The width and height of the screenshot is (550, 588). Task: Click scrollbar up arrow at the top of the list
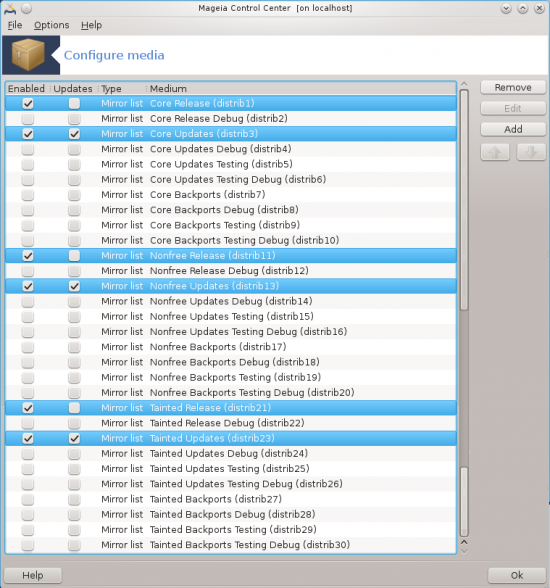click(464, 84)
